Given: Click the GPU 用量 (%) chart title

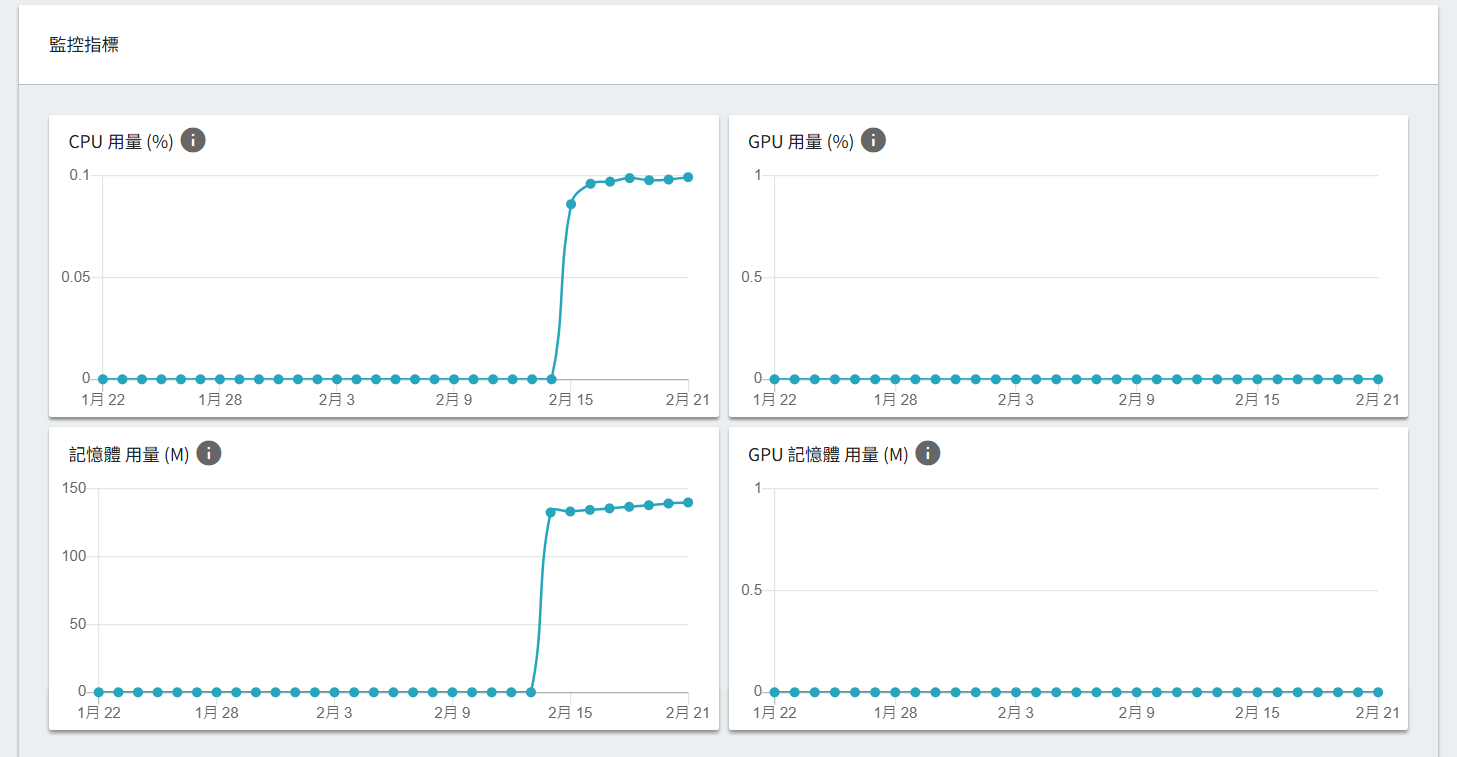Looking at the screenshot, I should click(801, 142).
